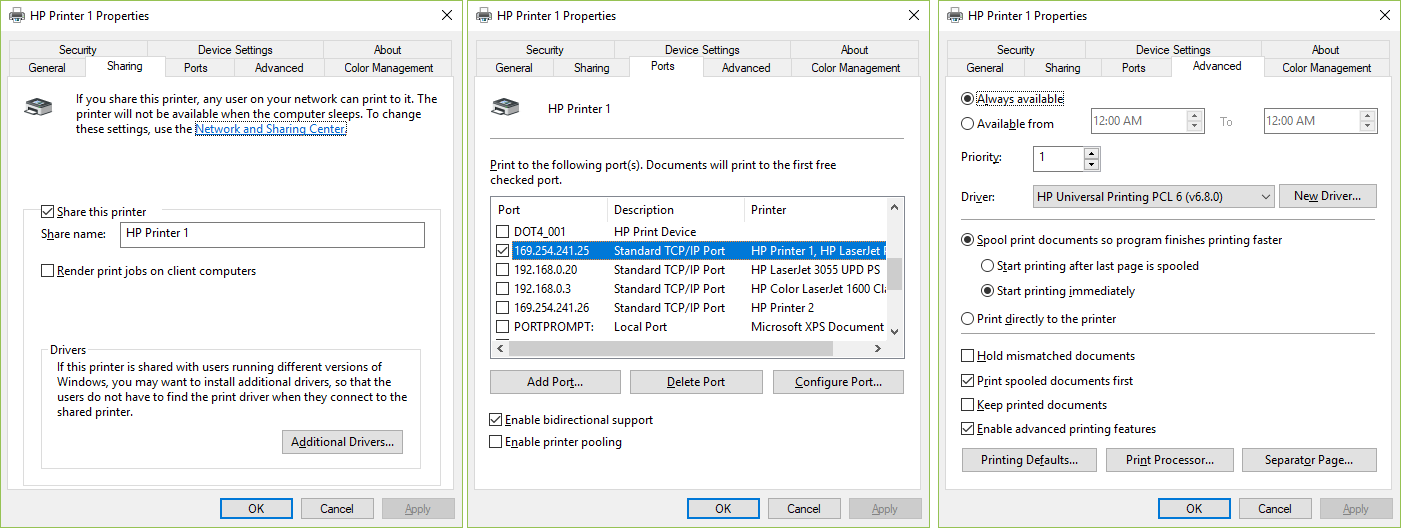This screenshot has width=1402, height=531.
Task: Check the 169.254.241.26 port checkbox
Action: [x=503, y=307]
